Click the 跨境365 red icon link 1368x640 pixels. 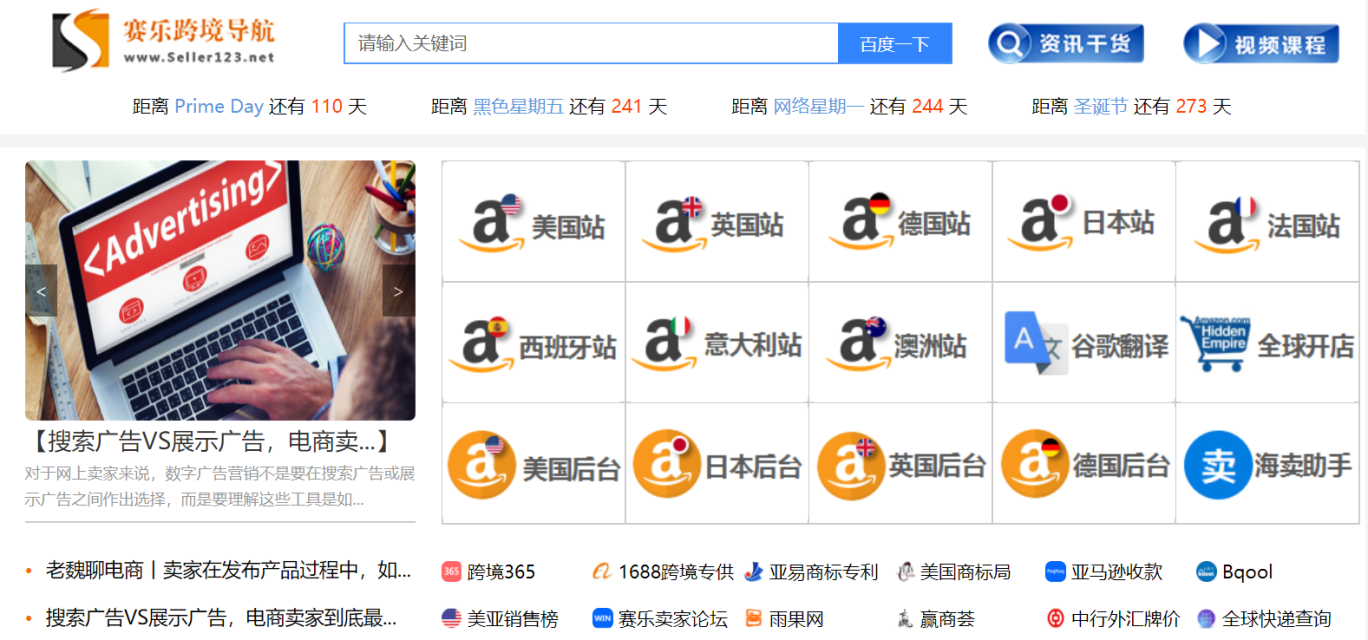pyautogui.click(x=451, y=572)
